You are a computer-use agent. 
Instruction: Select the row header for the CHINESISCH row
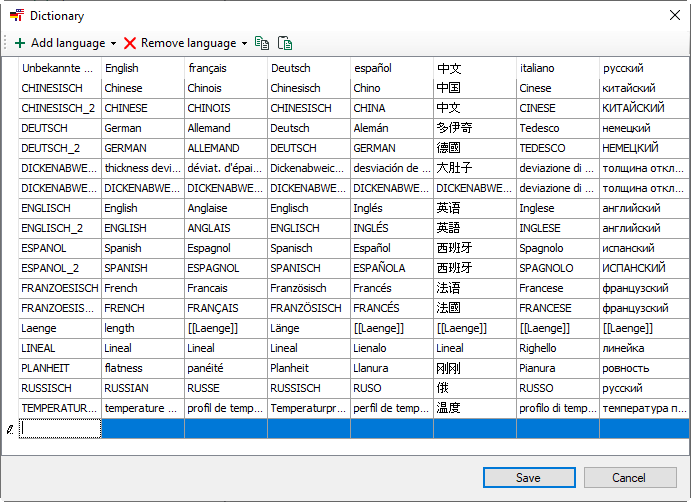tap(10, 88)
